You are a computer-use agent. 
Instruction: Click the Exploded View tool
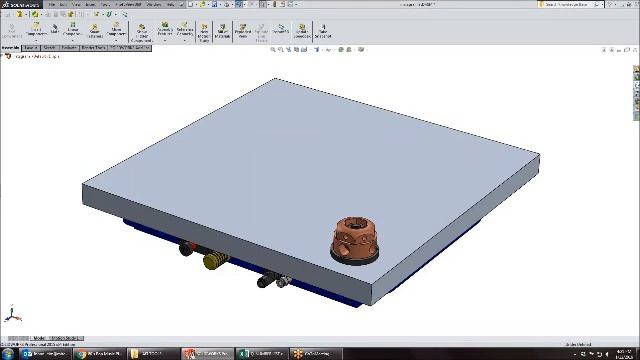click(x=242, y=31)
